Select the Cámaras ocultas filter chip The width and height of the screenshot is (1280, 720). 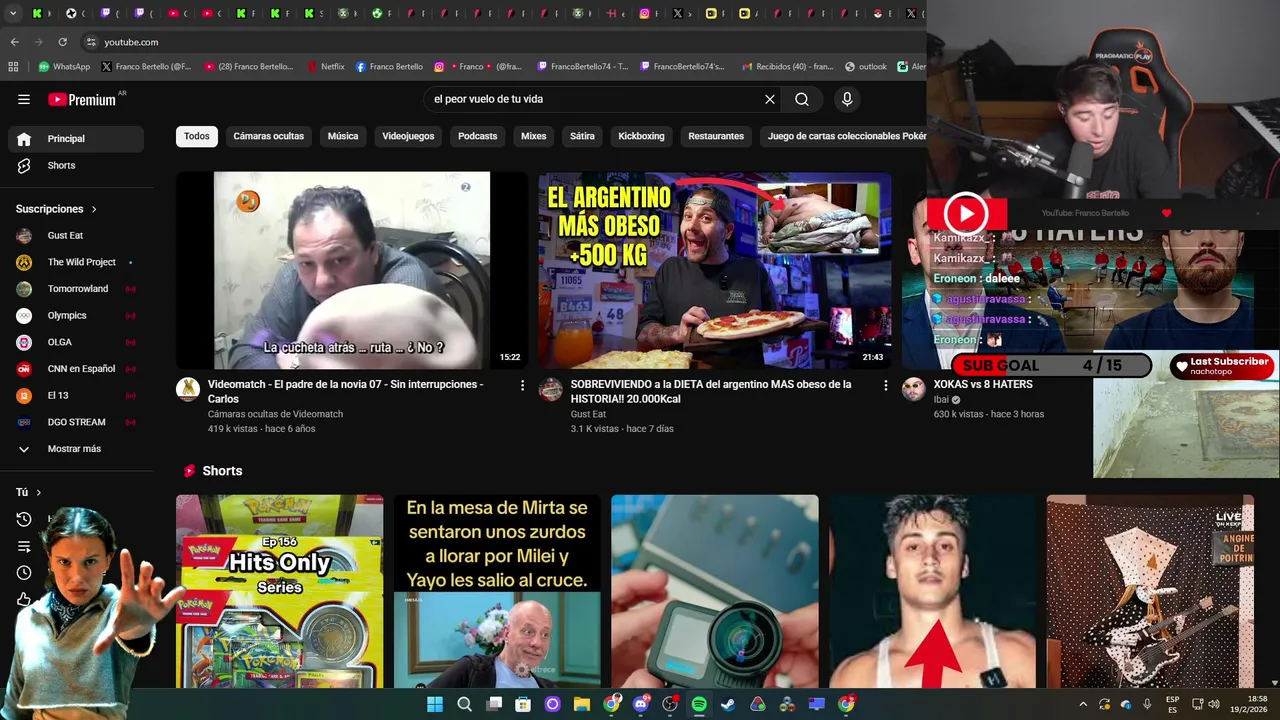(269, 136)
